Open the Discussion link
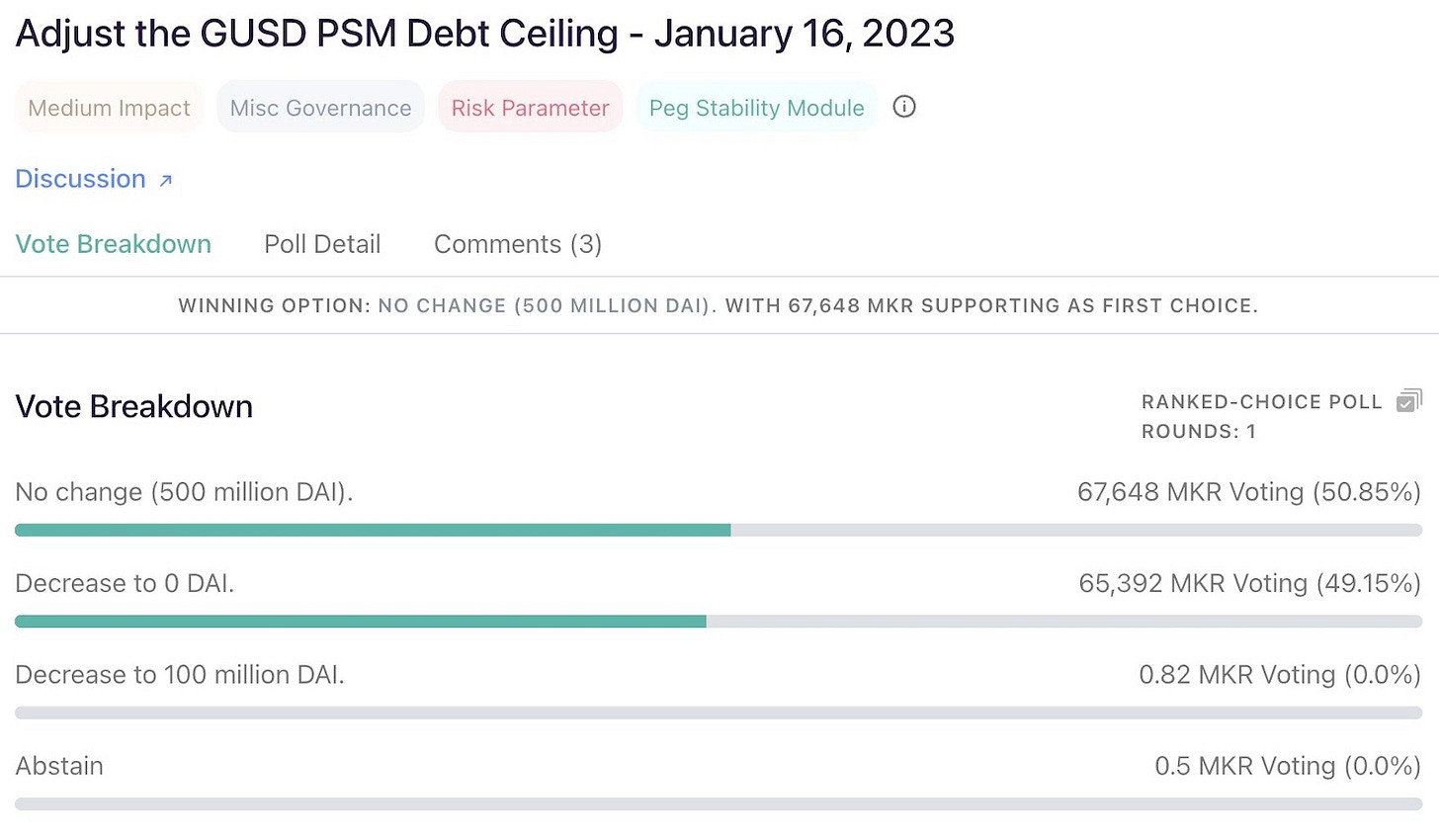Viewport: 1439px width, 840px height. tap(81, 179)
